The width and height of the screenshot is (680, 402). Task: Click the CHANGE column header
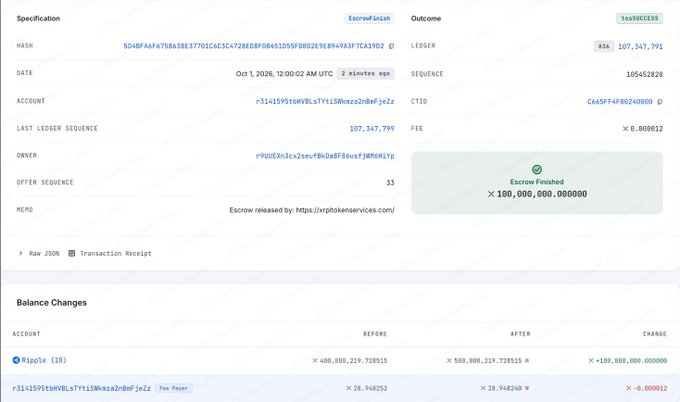pyautogui.click(x=655, y=334)
